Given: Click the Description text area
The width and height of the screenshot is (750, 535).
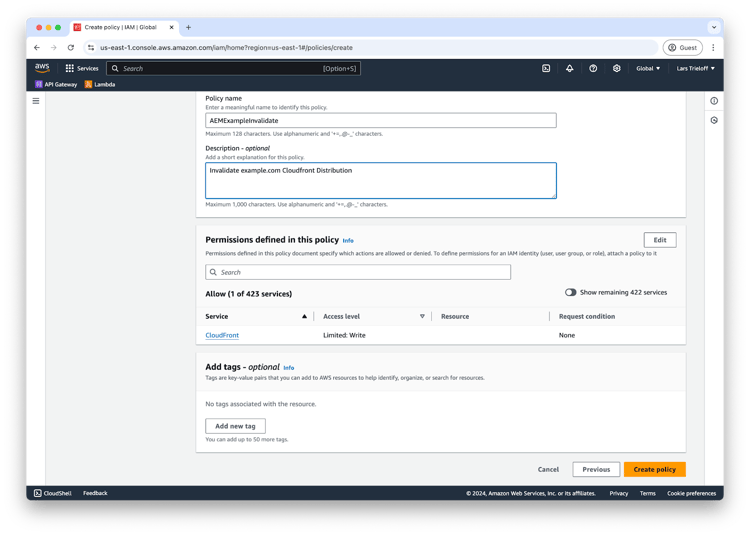Looking at the screenshot, I should click(381, 181).
